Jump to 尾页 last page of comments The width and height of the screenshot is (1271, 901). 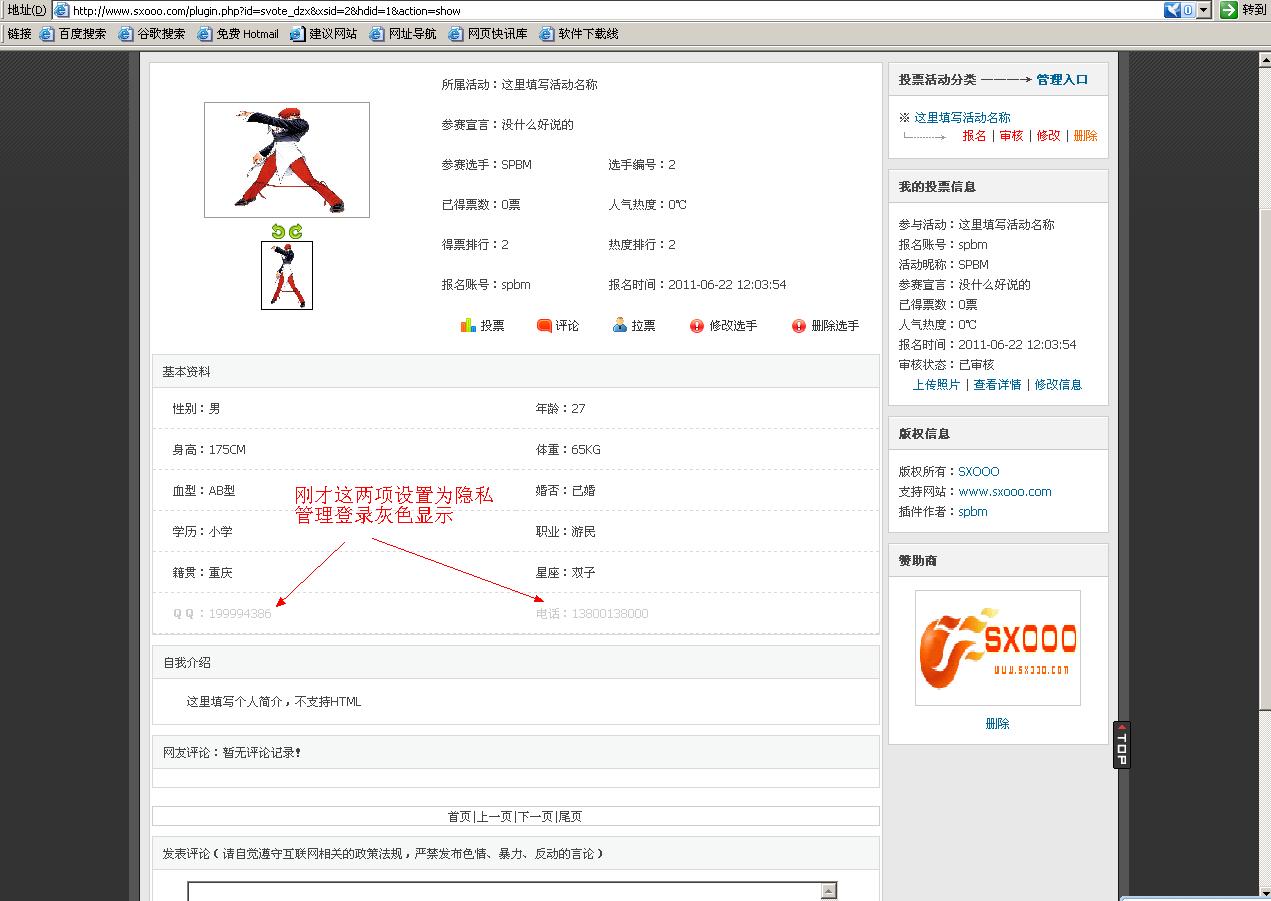[569, 815]
